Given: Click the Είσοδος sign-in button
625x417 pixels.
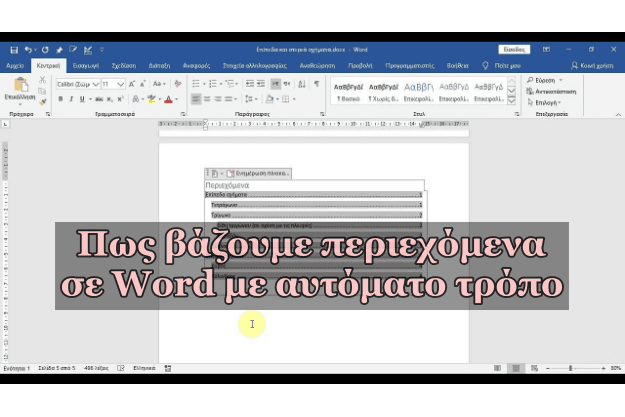Looking at the screenshot, I should [514, 49].
